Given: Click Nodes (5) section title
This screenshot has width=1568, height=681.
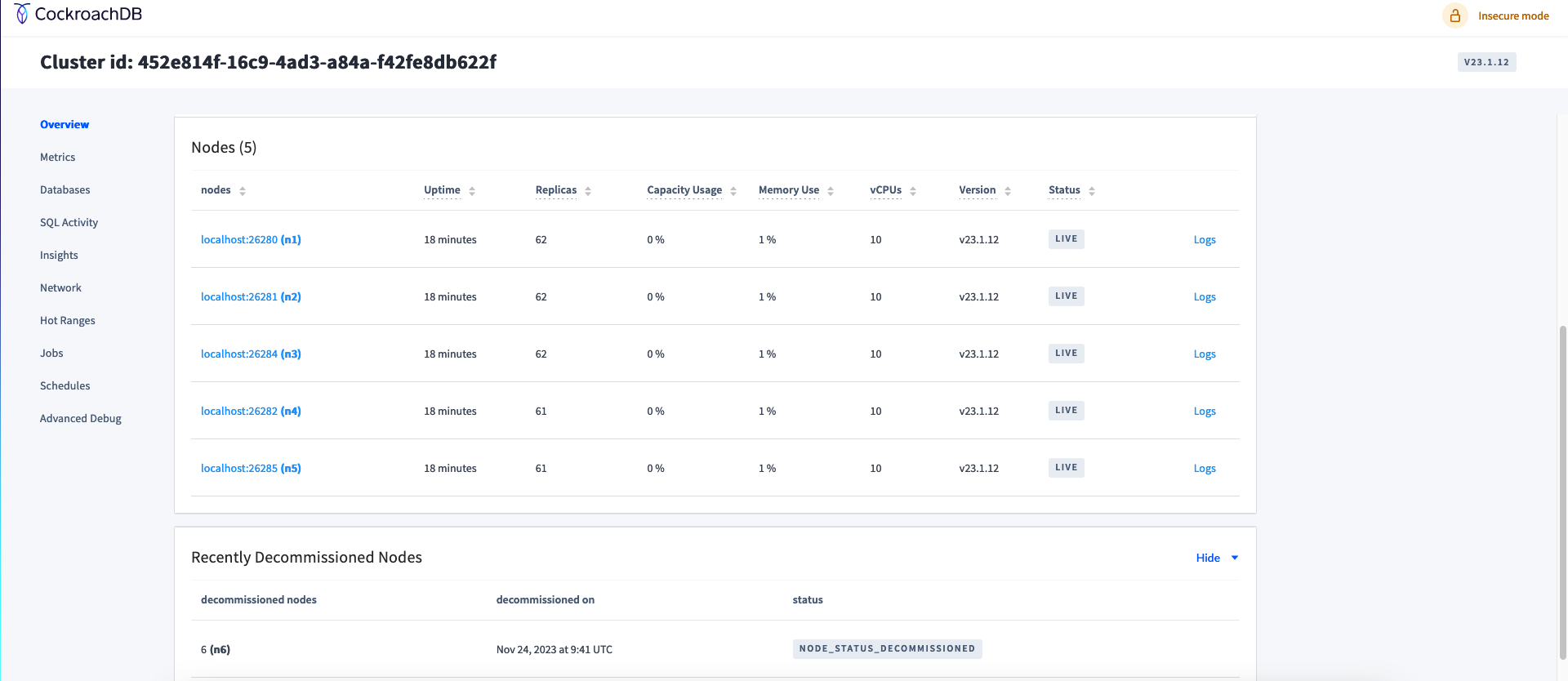Looking at the screenshot, I should point(224,147).
